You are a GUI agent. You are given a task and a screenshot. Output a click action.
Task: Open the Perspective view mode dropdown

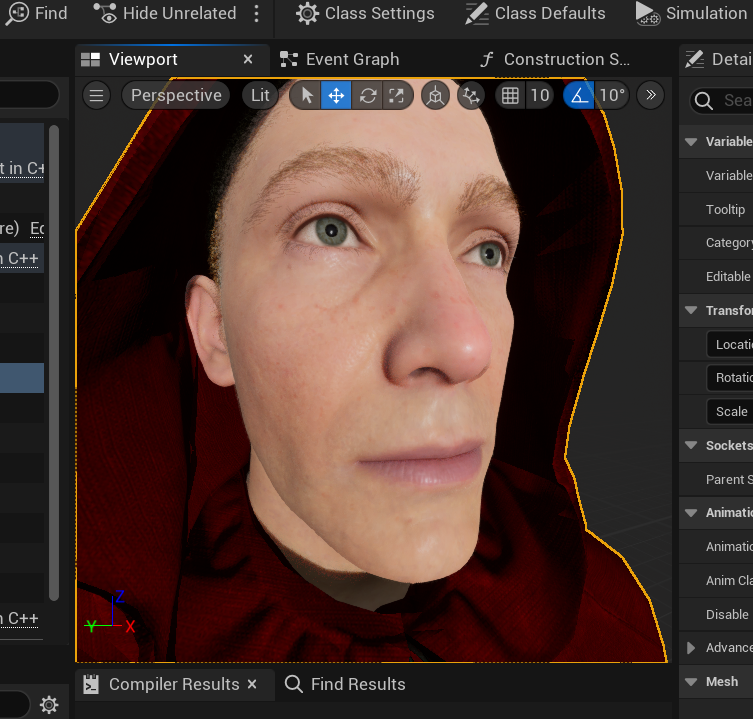(x=176, y=96)
